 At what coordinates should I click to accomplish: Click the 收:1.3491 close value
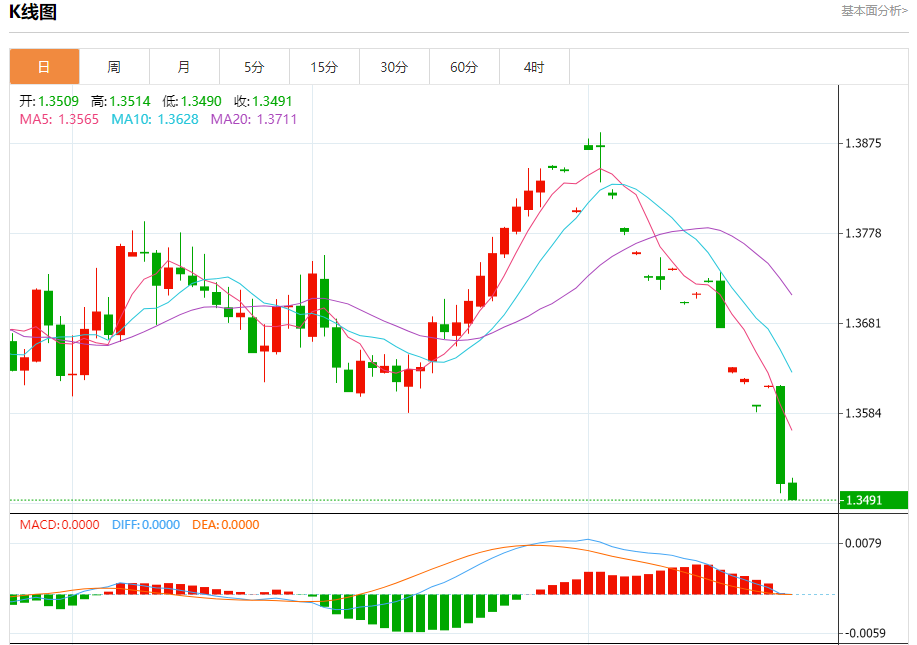[263, 101]
